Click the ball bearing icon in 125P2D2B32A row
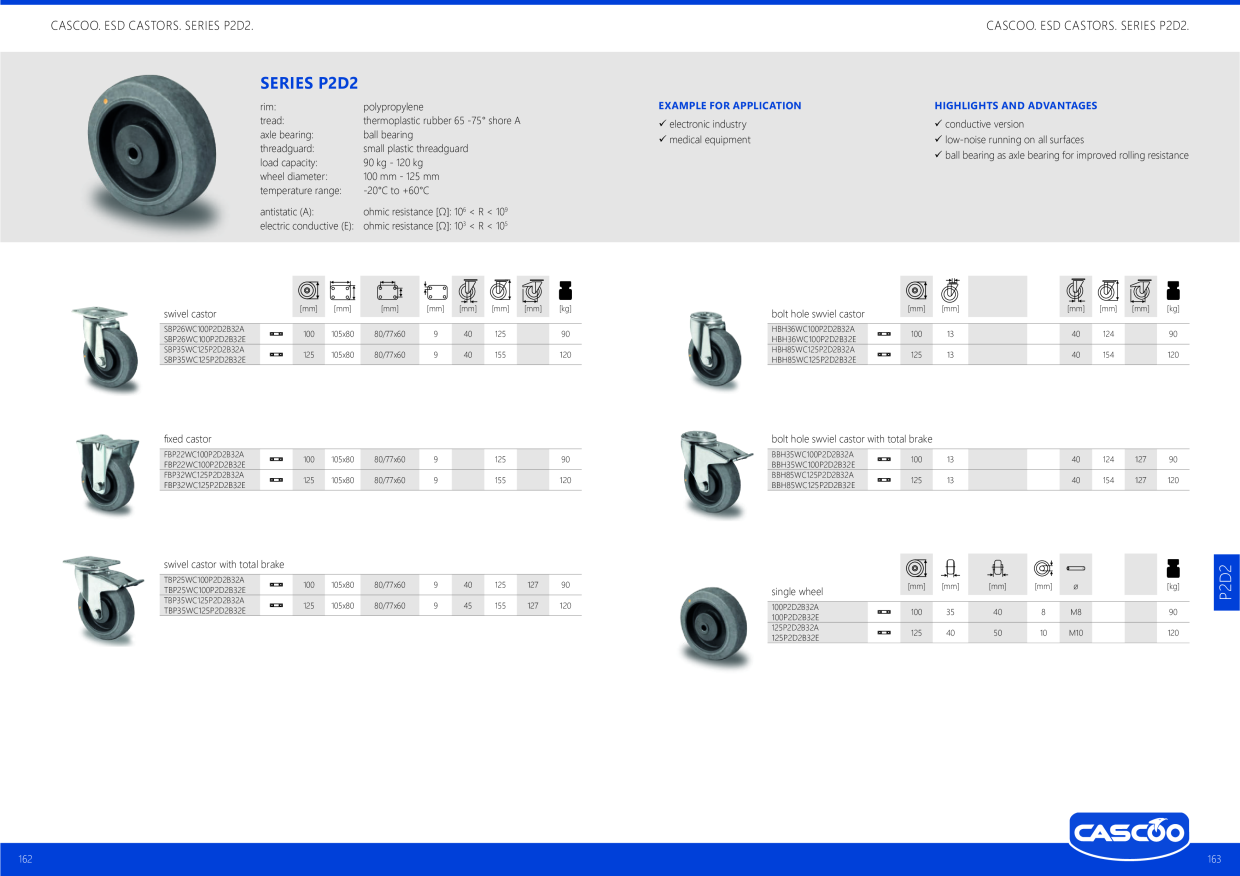The width and height of the screenshot is (1240, 876). [x=884, y=632]
